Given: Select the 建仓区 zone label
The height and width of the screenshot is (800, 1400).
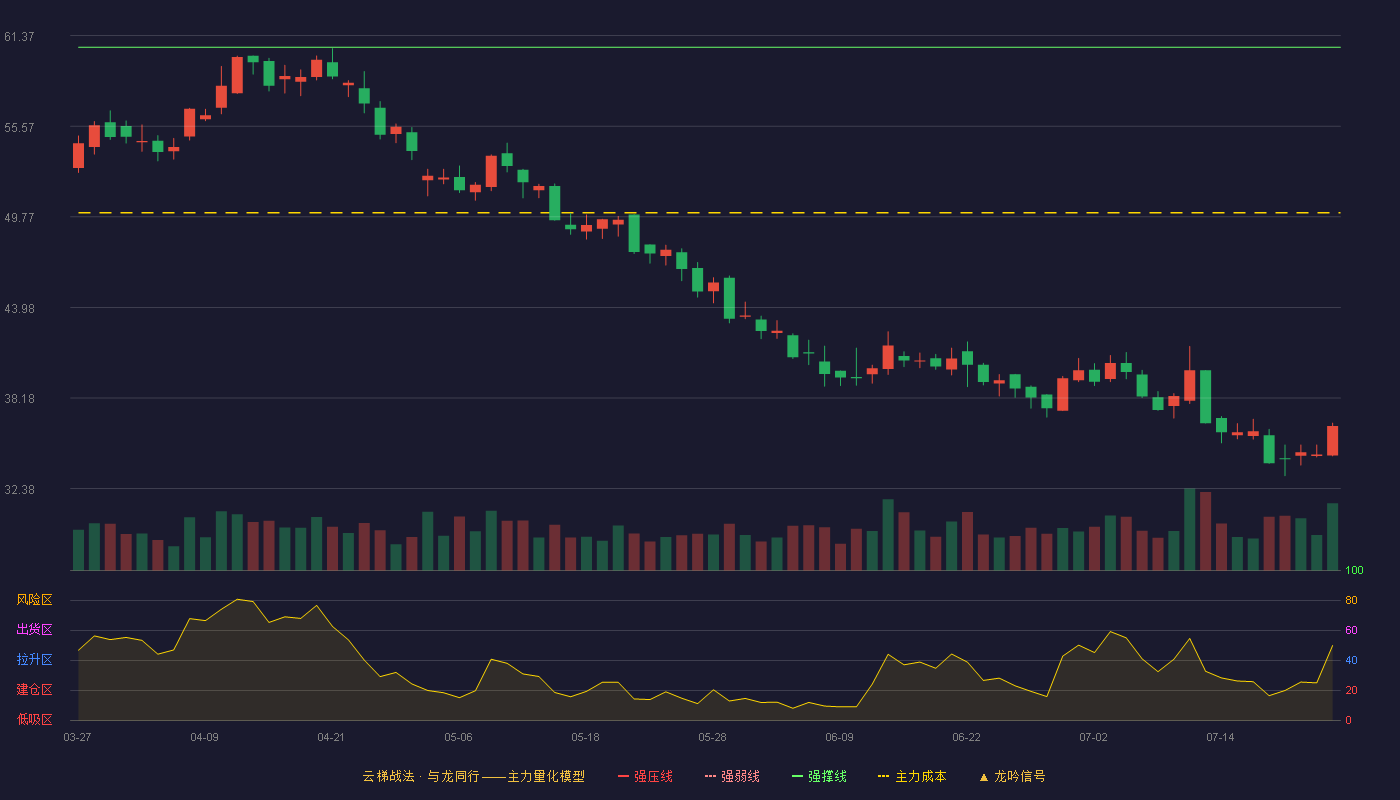Looking at the screenshot, I should pyautogui.click(x=34, y=690).
